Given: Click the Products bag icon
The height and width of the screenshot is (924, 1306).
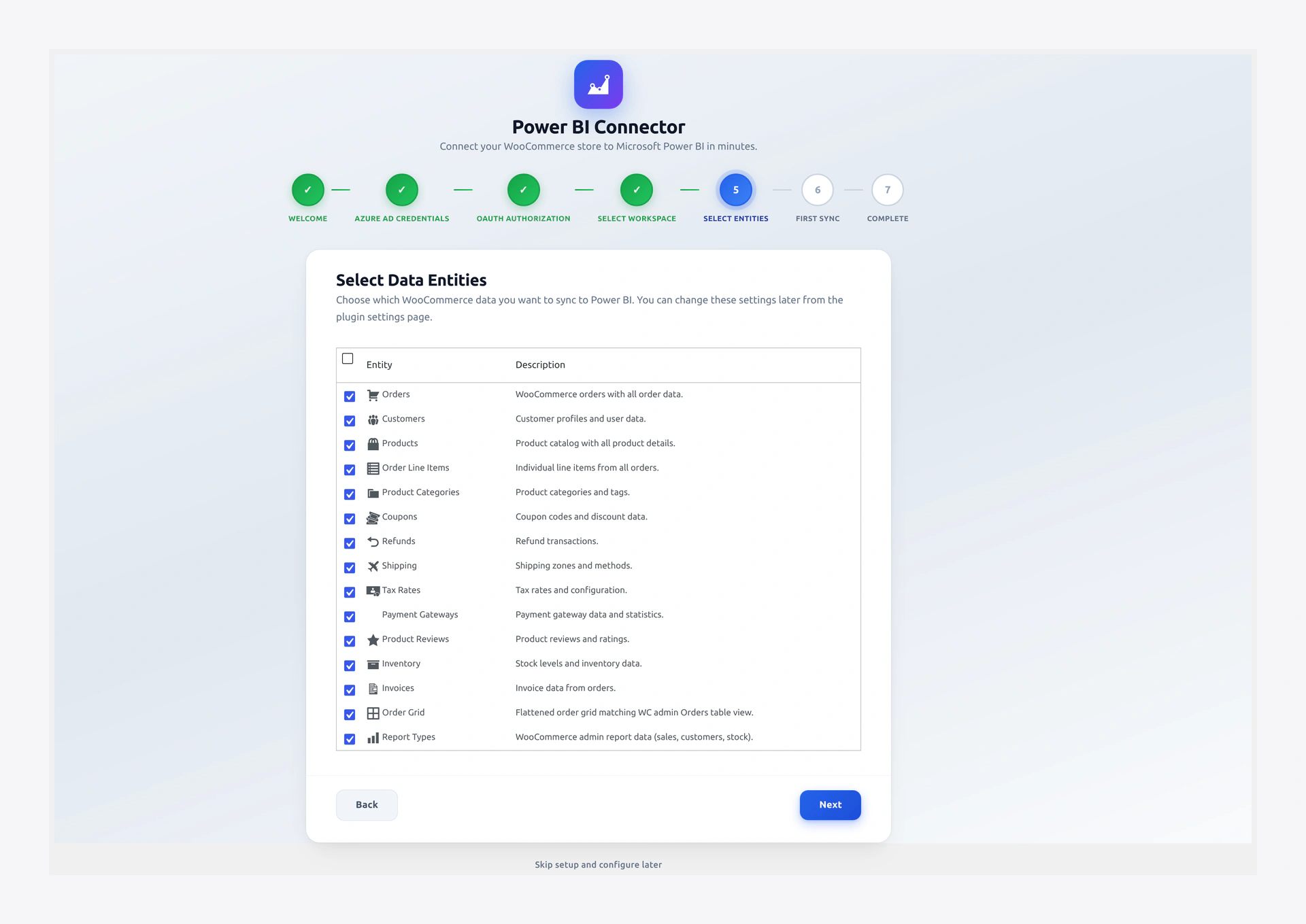Looking at the screenshot, I should 373,444.
